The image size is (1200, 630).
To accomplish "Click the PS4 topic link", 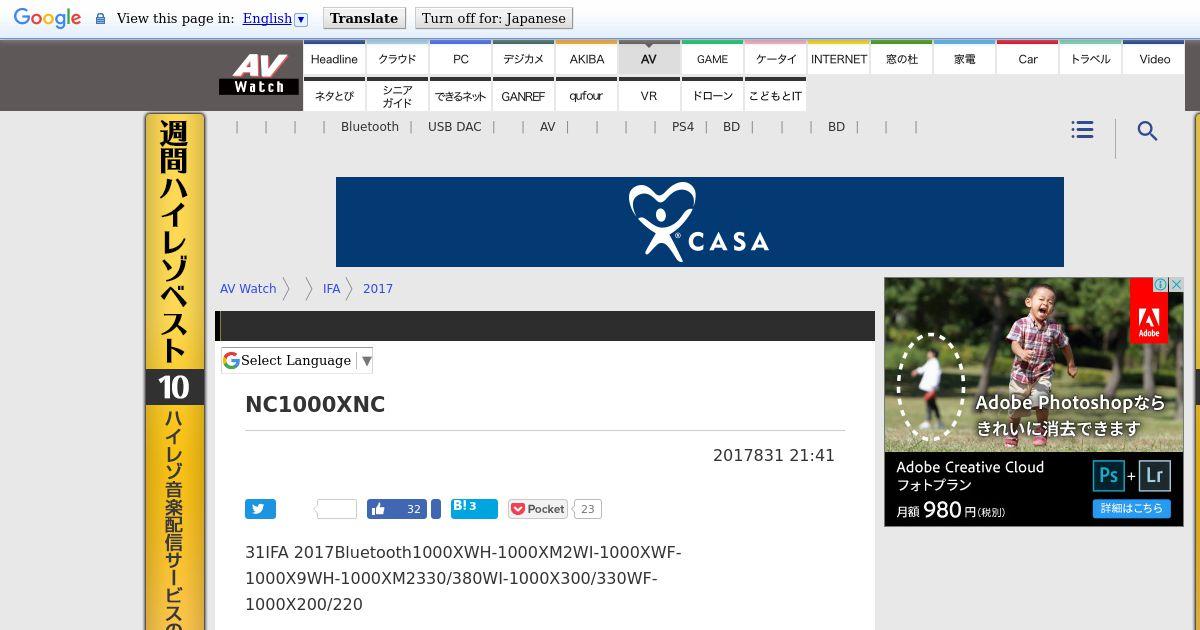I will pyautogui.click(x=683, y=127).
